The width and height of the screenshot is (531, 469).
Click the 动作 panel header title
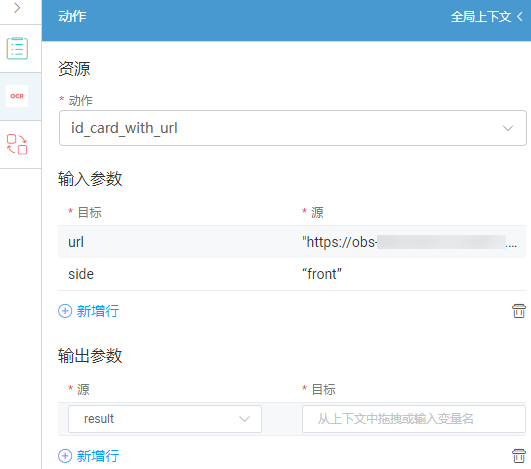point(72,16)
